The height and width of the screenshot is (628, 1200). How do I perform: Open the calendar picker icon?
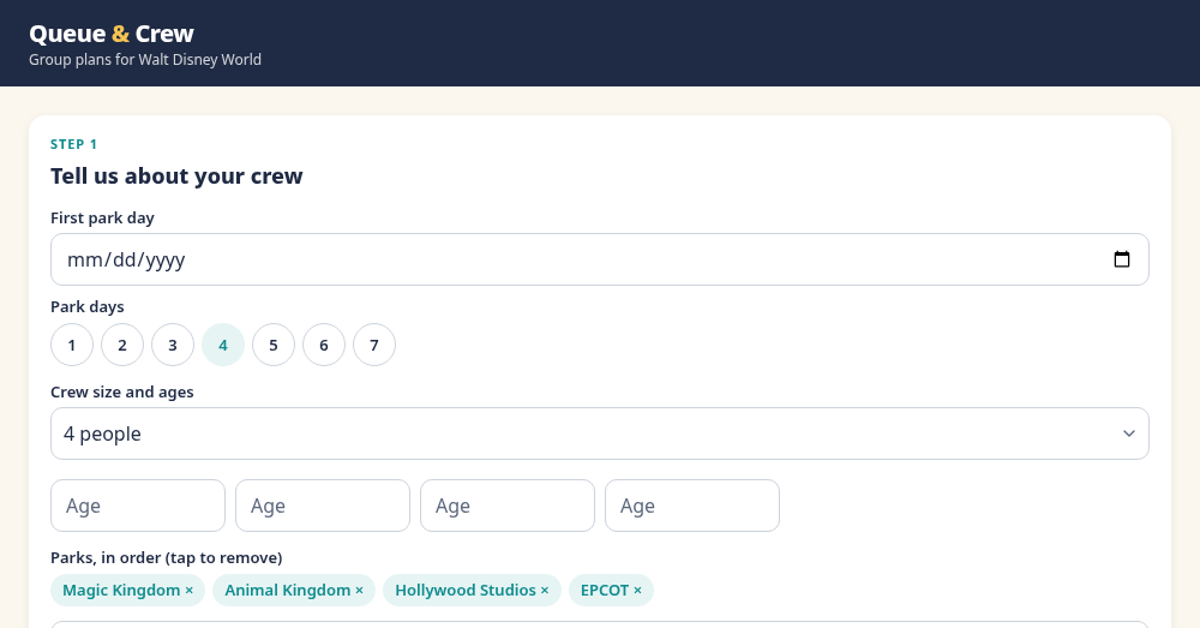1122,259
